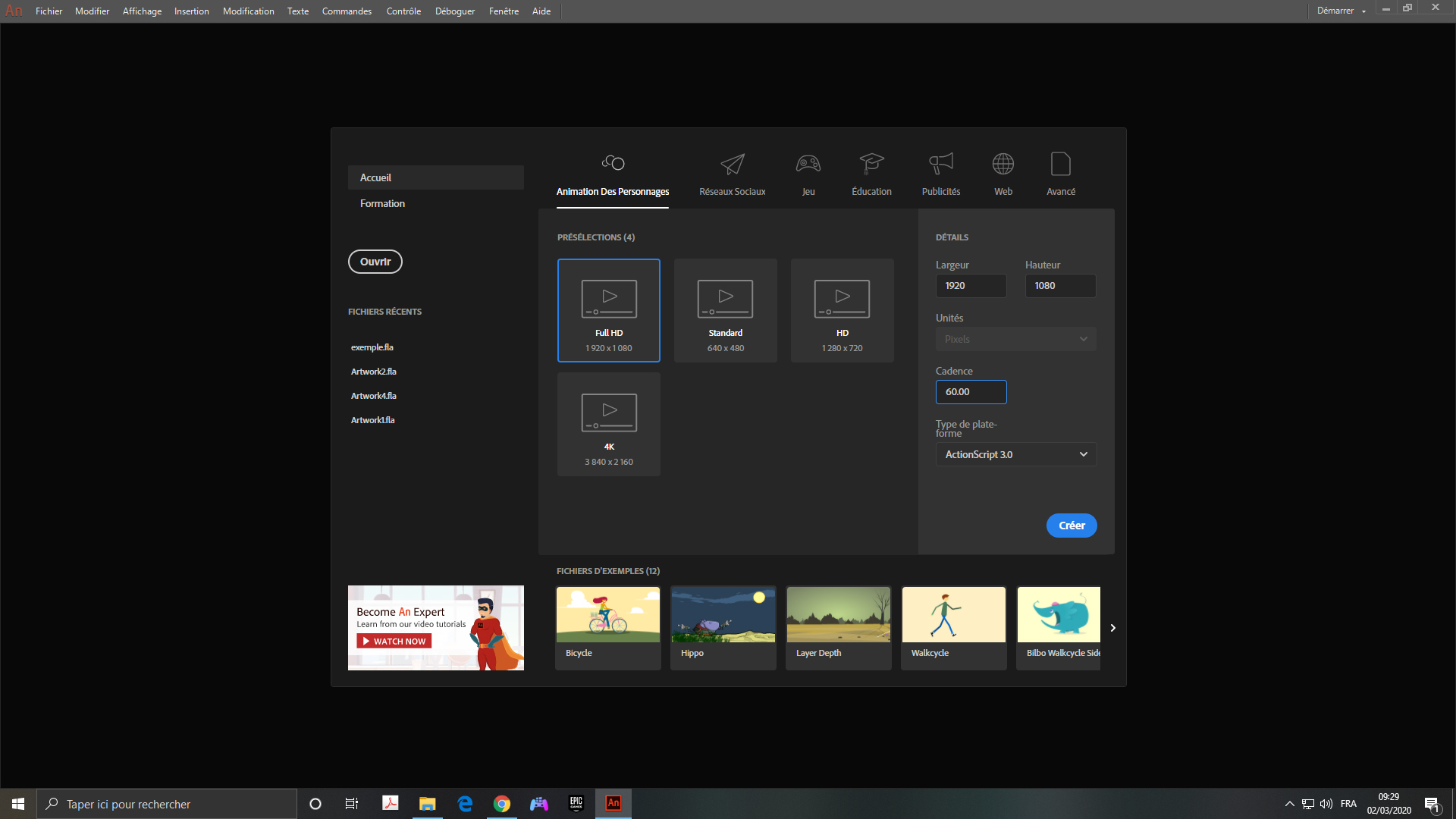Click the Cadence frame rate field

pos(971,392)
